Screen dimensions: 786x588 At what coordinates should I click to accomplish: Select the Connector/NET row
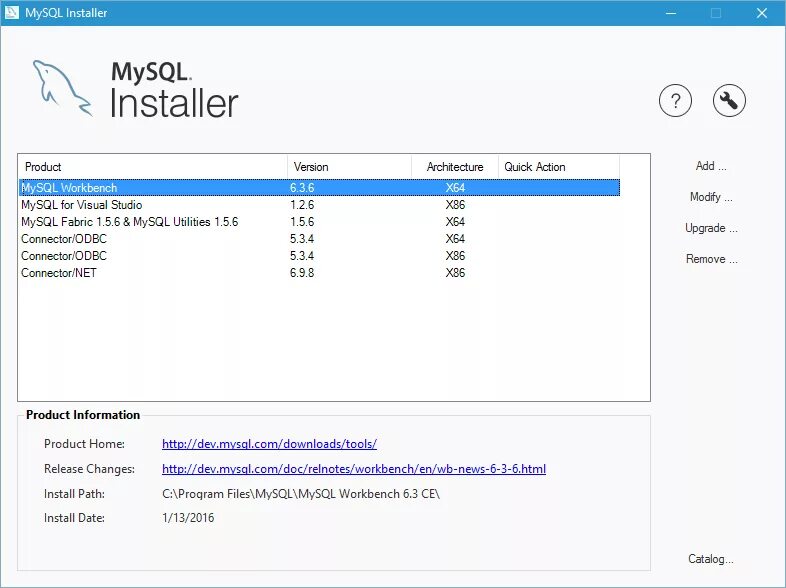(x=319, y=273)
